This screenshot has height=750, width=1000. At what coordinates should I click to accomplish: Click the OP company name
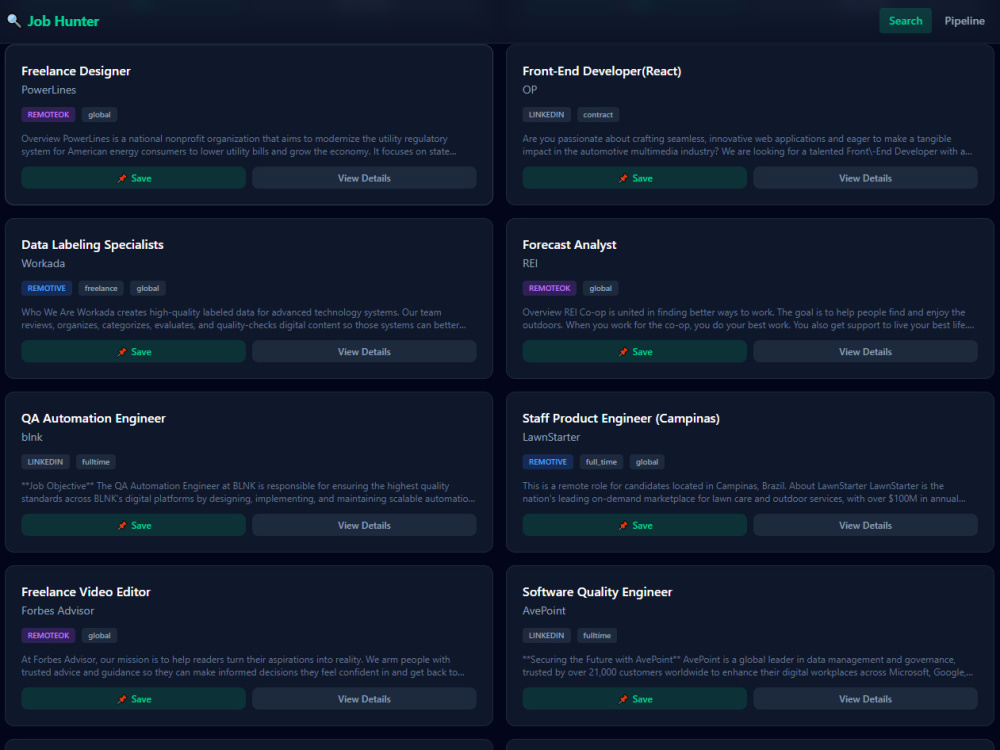coord(529,90)
